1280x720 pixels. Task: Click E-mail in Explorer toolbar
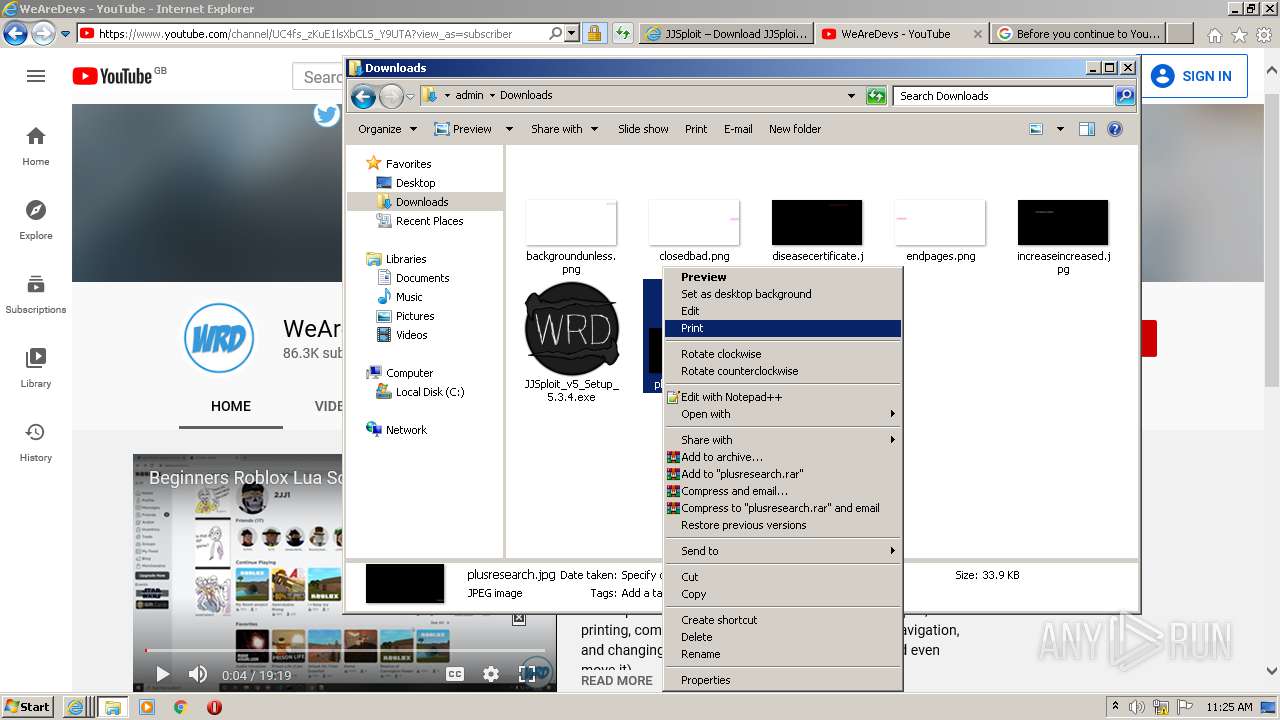(738, 129)
